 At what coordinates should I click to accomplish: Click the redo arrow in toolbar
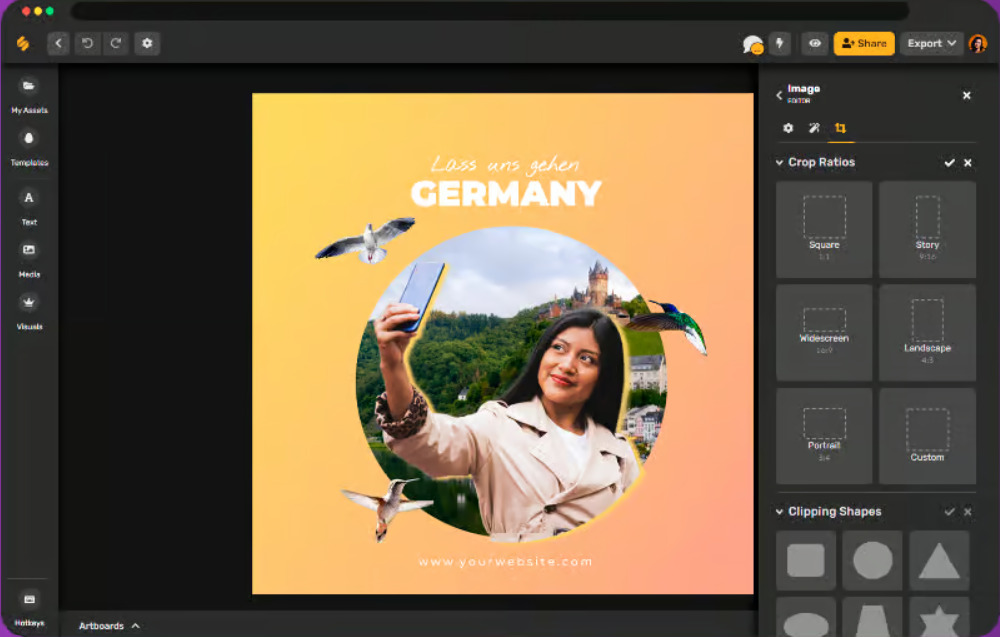(x=116, y=43)
